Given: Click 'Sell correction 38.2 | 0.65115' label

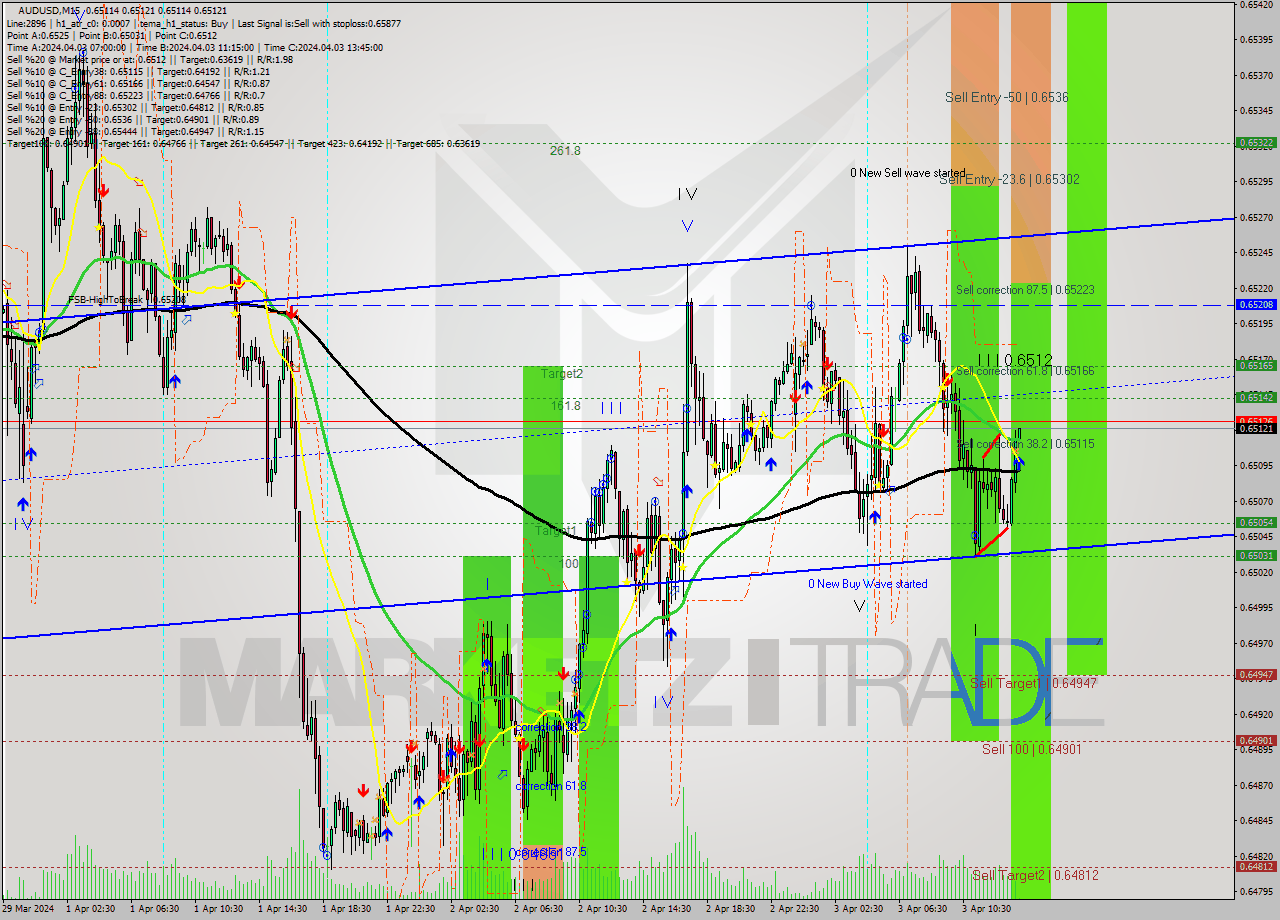Looking at the screenshot, I should point(1025,443).
